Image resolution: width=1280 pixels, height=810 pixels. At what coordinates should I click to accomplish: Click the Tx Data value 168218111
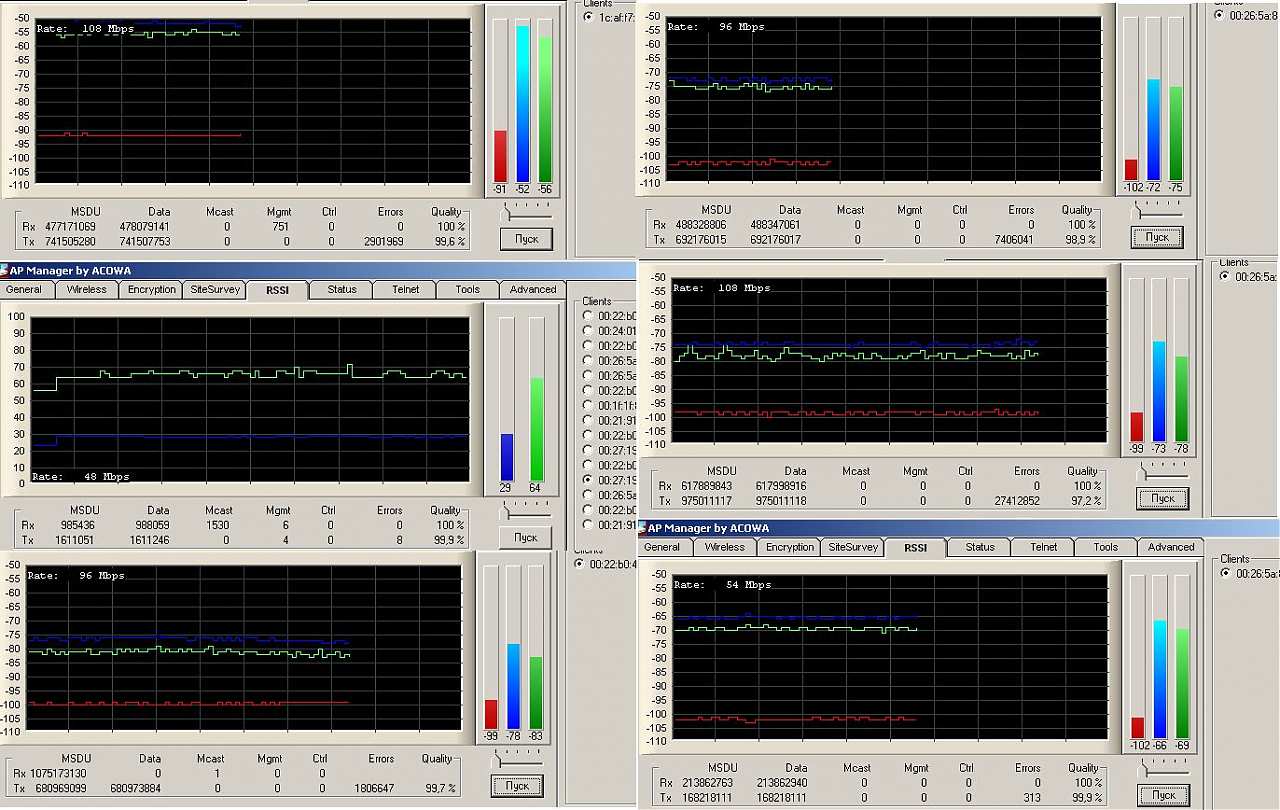pyautogui.click(x=781, y=797)
